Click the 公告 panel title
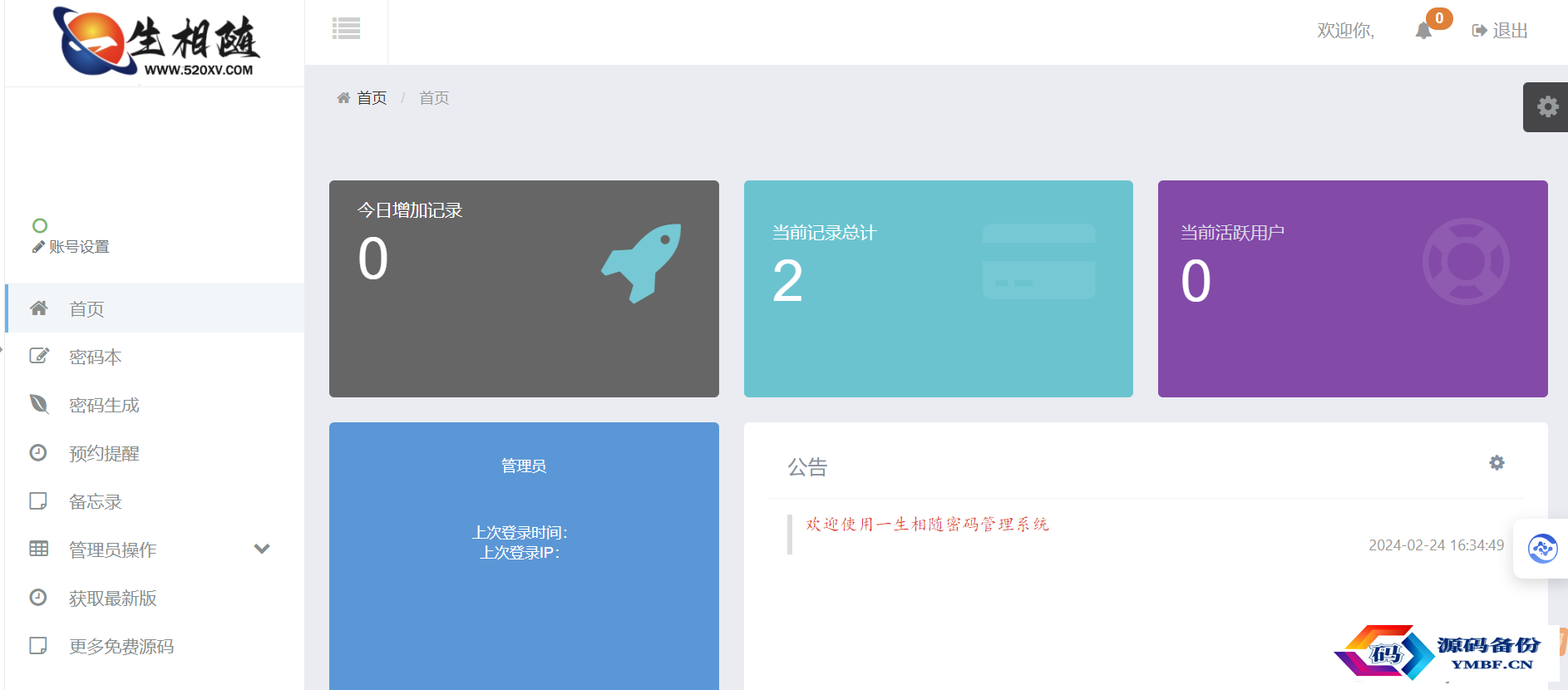 [807, 467]
